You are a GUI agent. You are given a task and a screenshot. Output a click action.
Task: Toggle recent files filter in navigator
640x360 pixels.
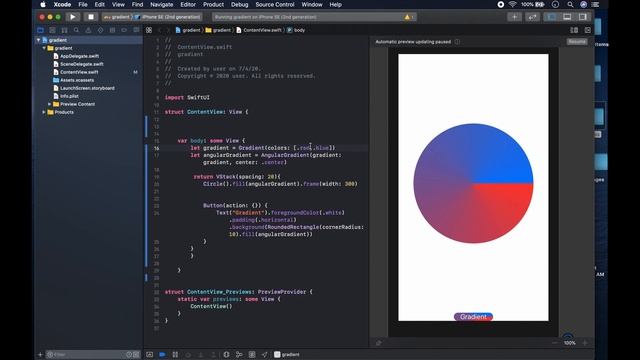click(129, 354)
